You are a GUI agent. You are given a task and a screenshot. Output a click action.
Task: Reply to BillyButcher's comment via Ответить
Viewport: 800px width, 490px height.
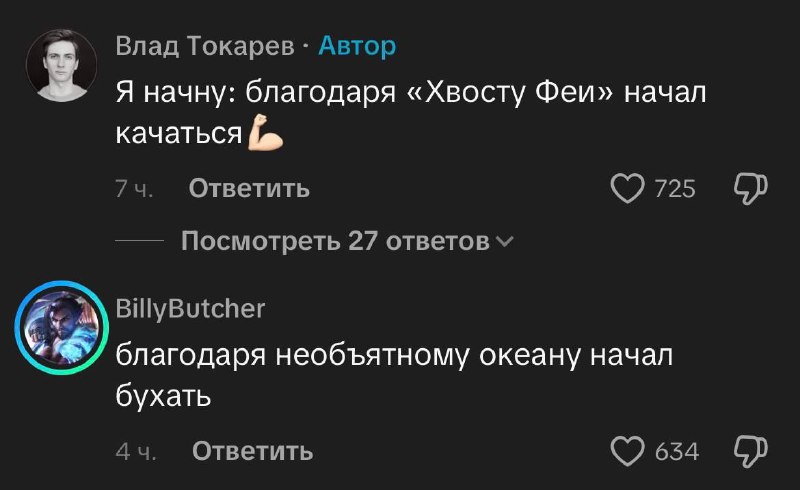[252, 452]
